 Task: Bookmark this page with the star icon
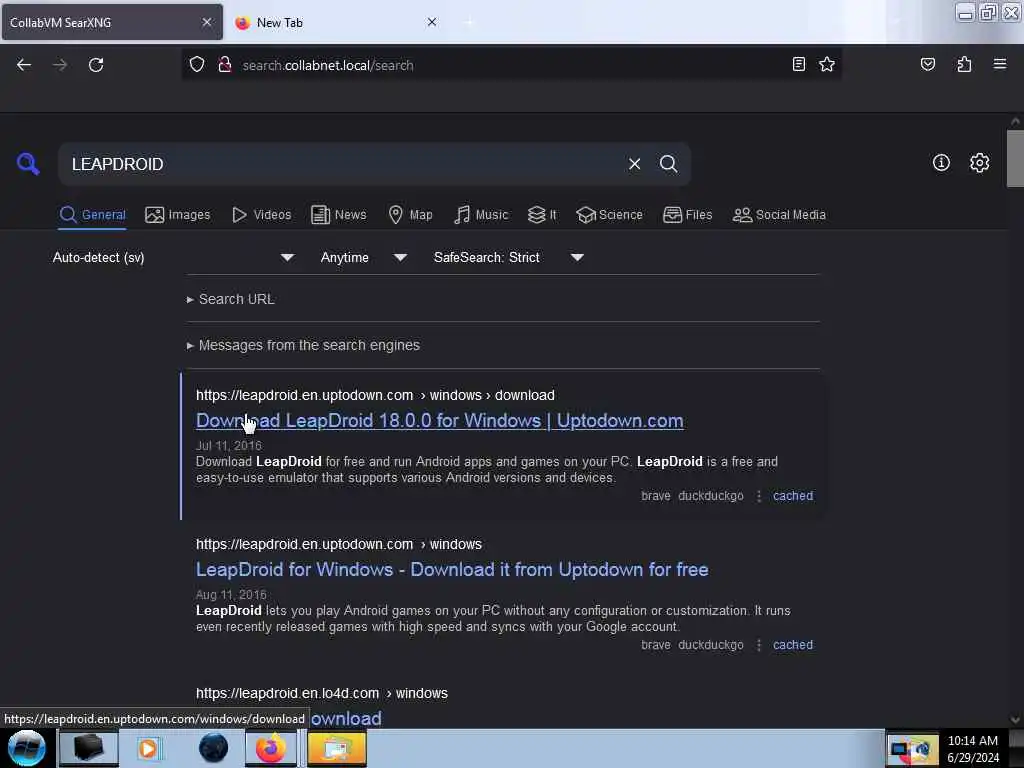827,64
